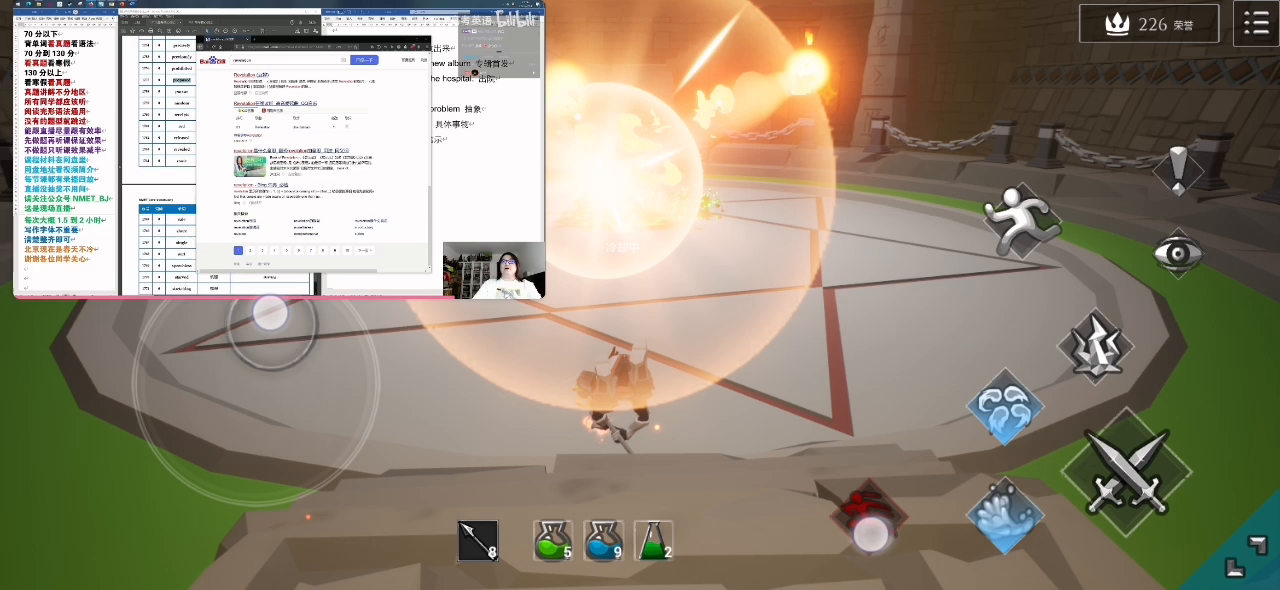Tap the exclamation mark alert icon
This screenshot has width=1280, height=590.
1178,170
